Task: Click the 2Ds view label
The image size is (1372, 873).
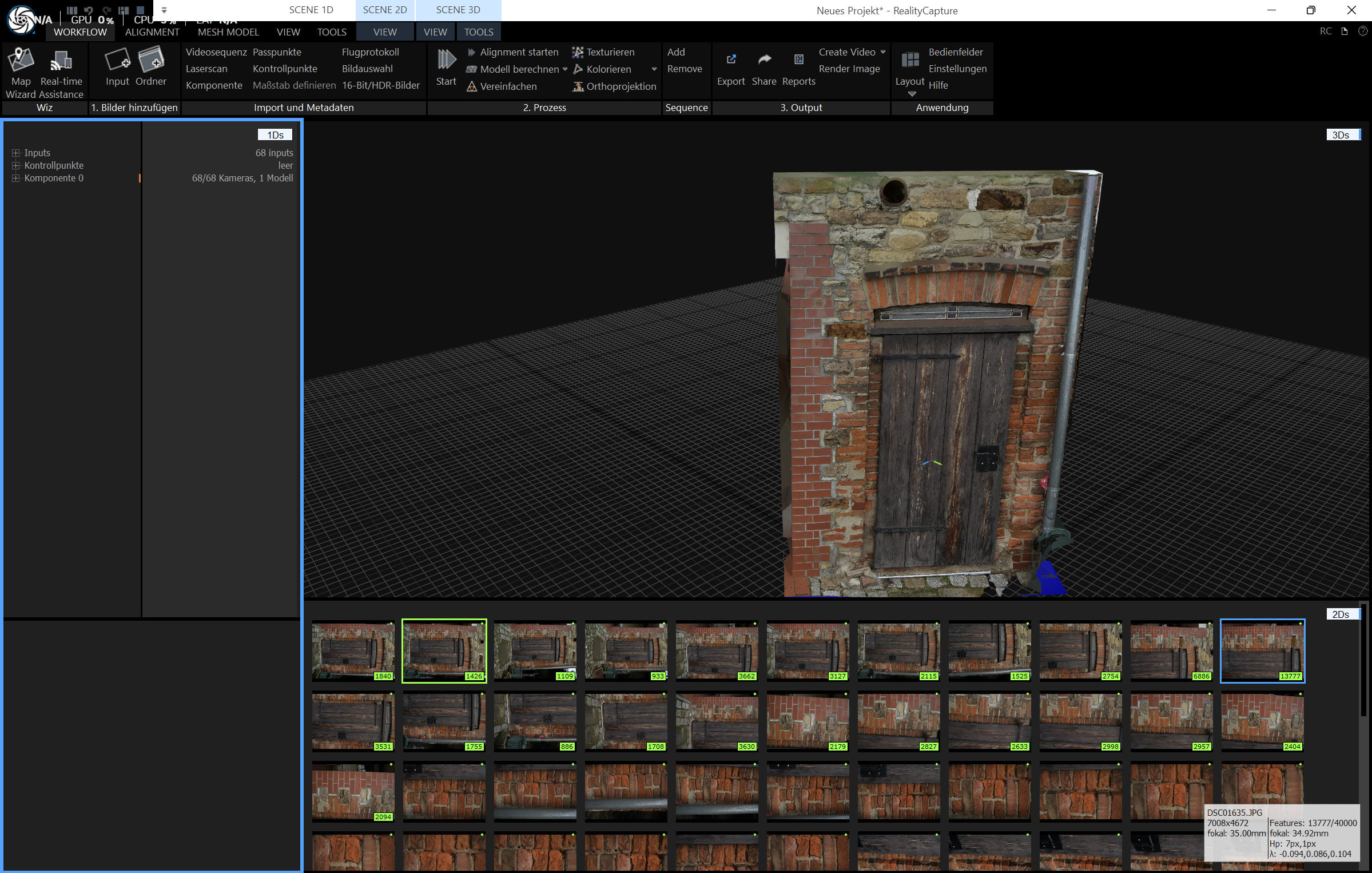Action: (1342, 614)
